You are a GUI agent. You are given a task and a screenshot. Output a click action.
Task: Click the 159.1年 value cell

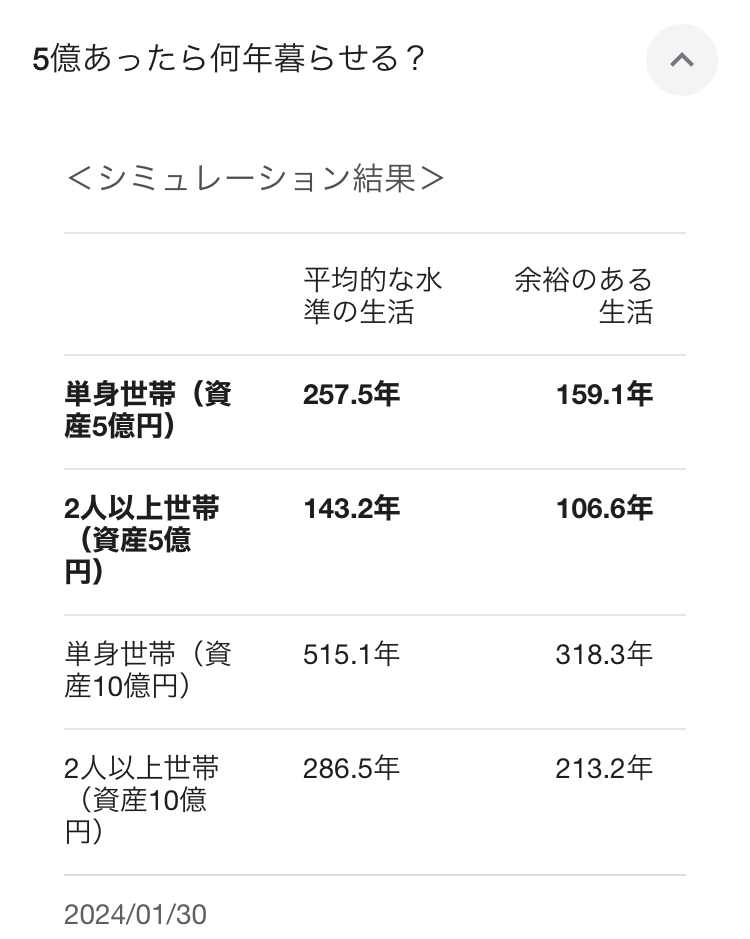[604, 395]
